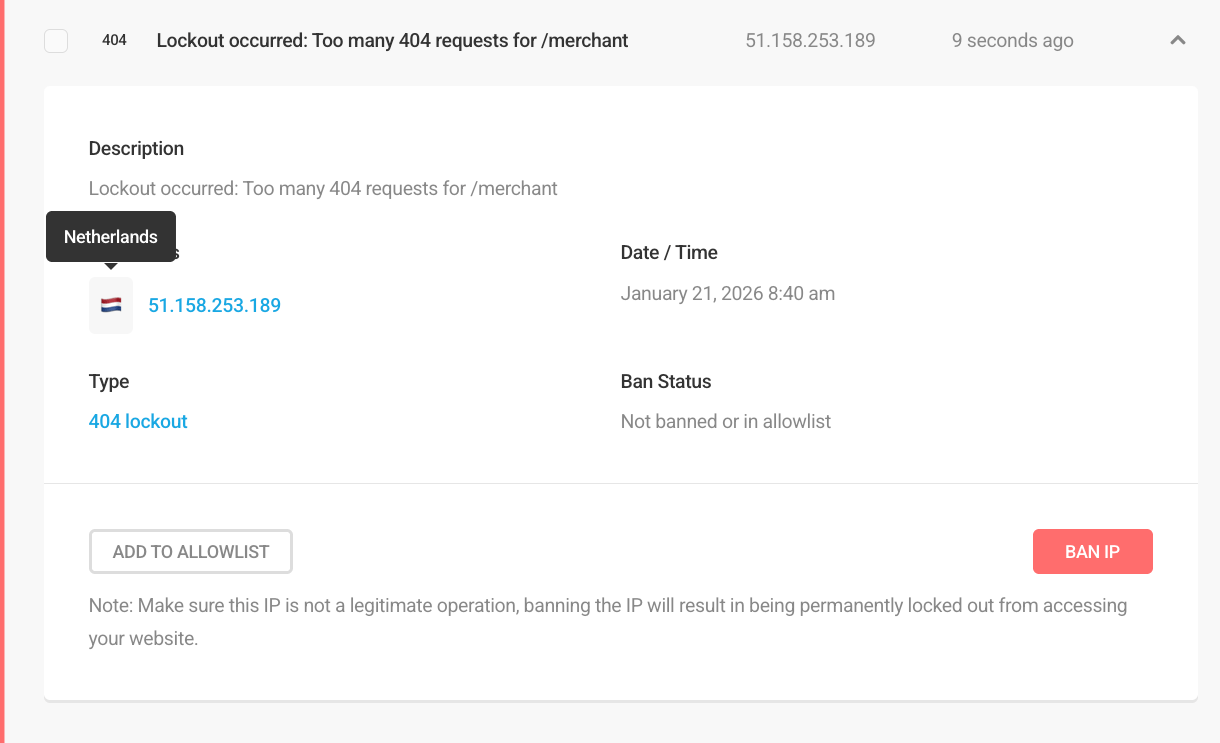The width and height of the screenshot is (1220, 743).
Task: Select the Description heading
Action: tap(136, 148)
